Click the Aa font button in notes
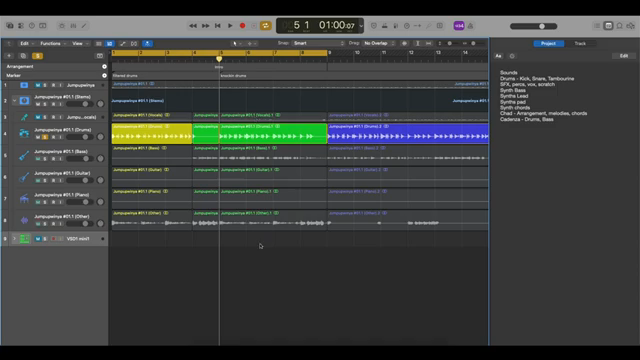The width and height of the screenshot is (640, 360). coord(498,56)
